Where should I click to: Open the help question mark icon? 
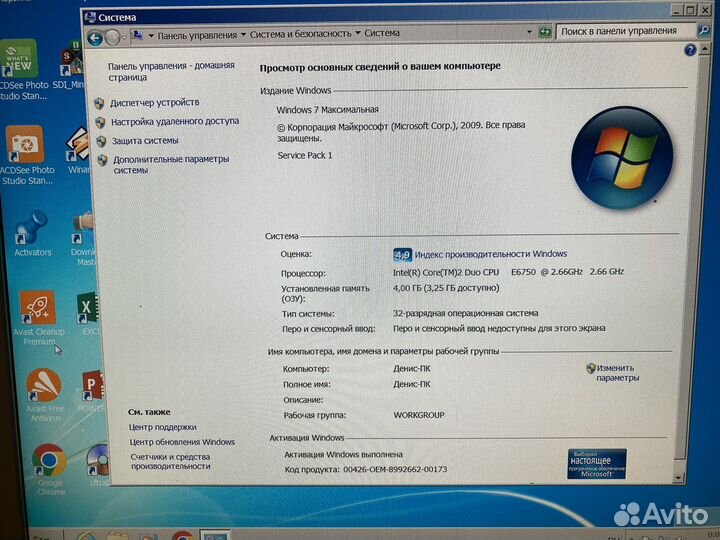point(690,50)
